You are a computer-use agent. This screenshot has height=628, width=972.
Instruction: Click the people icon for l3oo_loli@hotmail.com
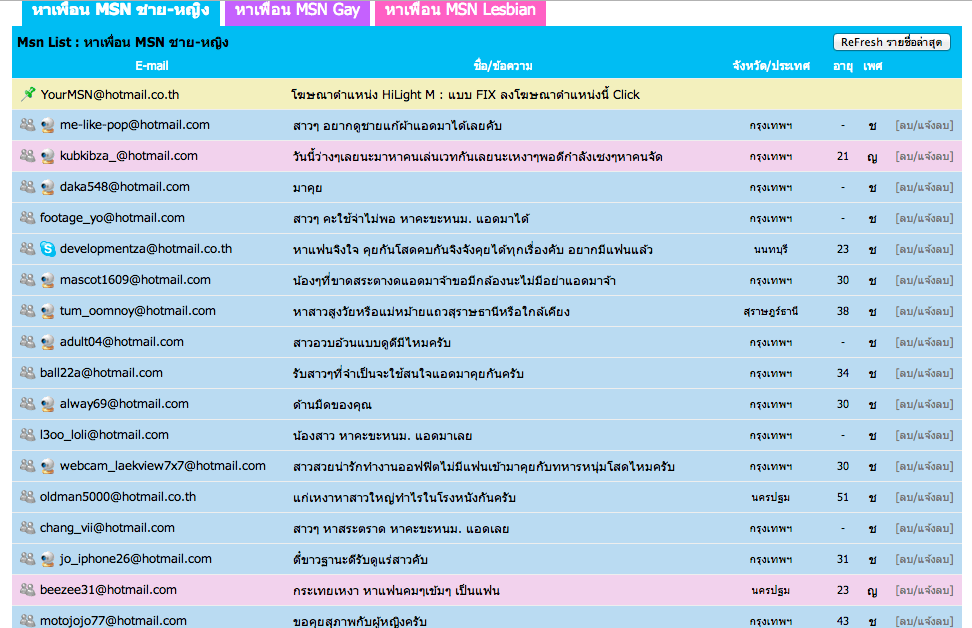pyautogui.click(x=27, y=435)
